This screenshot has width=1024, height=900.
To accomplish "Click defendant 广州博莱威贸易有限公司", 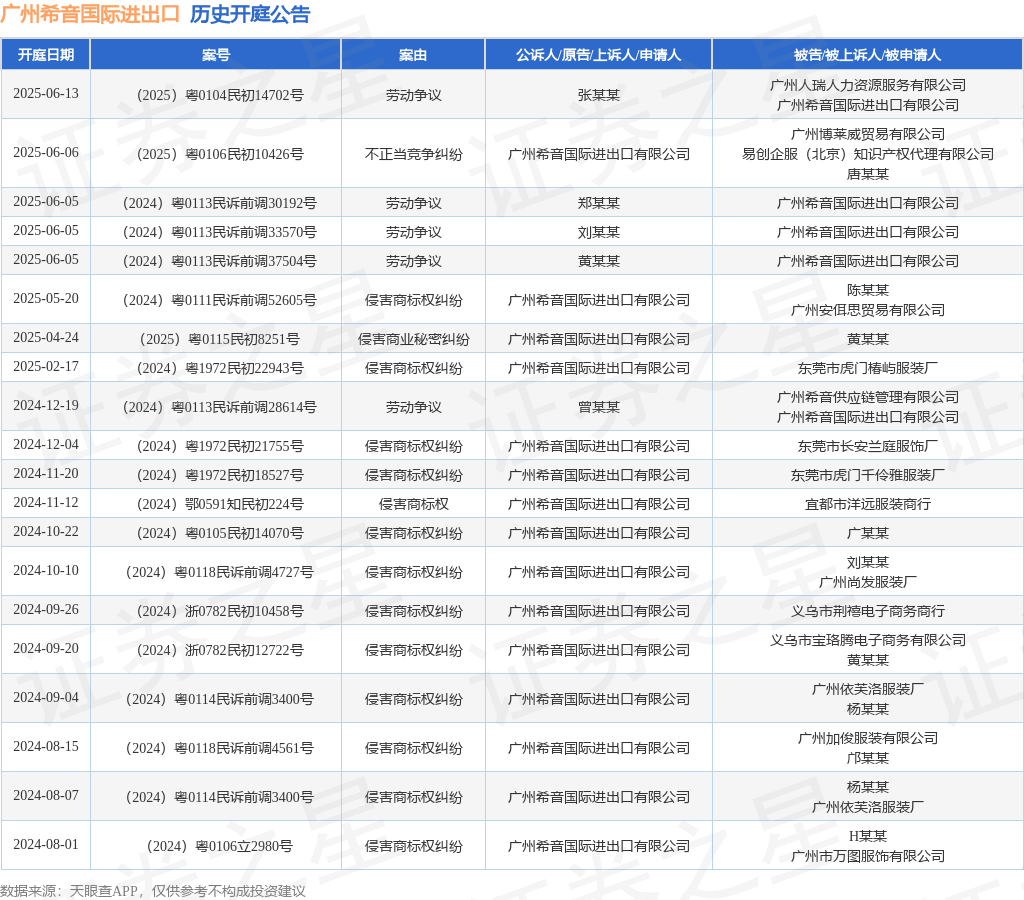I will pyautogui.click(x=868, y=134).
